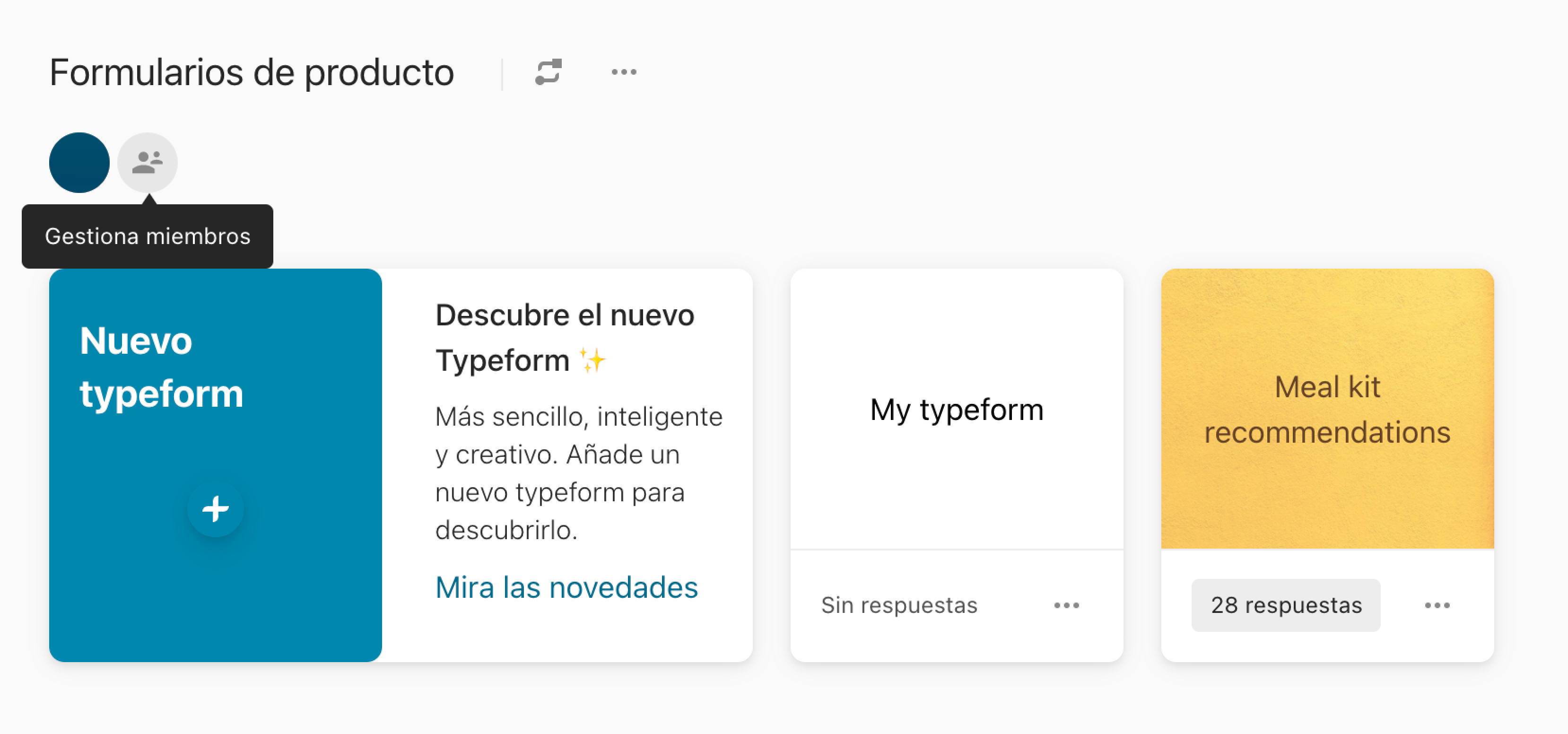Click the dark blue user avatar
The image size is (1568, 734).
[79, 163]
